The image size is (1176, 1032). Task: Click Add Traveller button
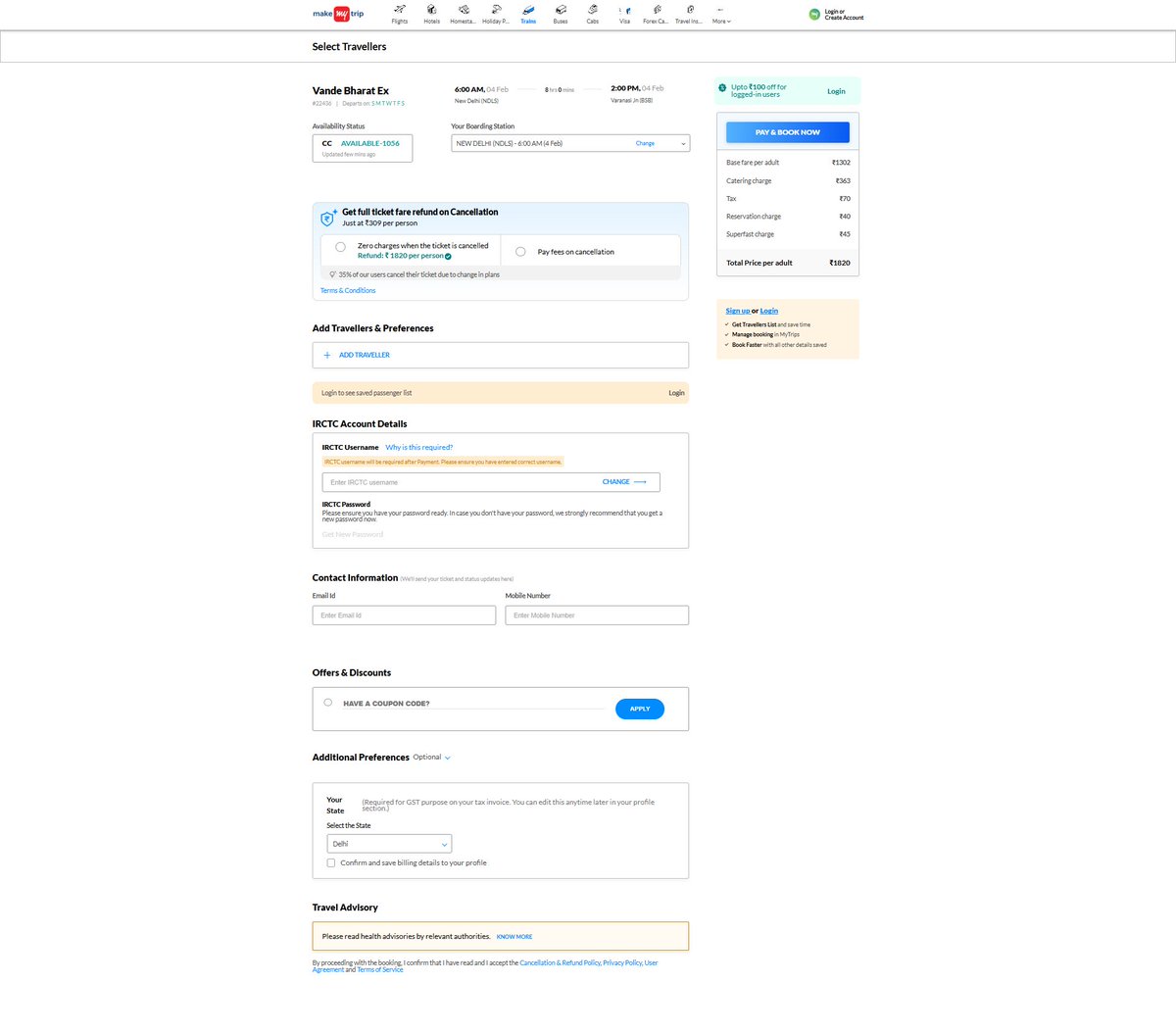click(501, 355)
